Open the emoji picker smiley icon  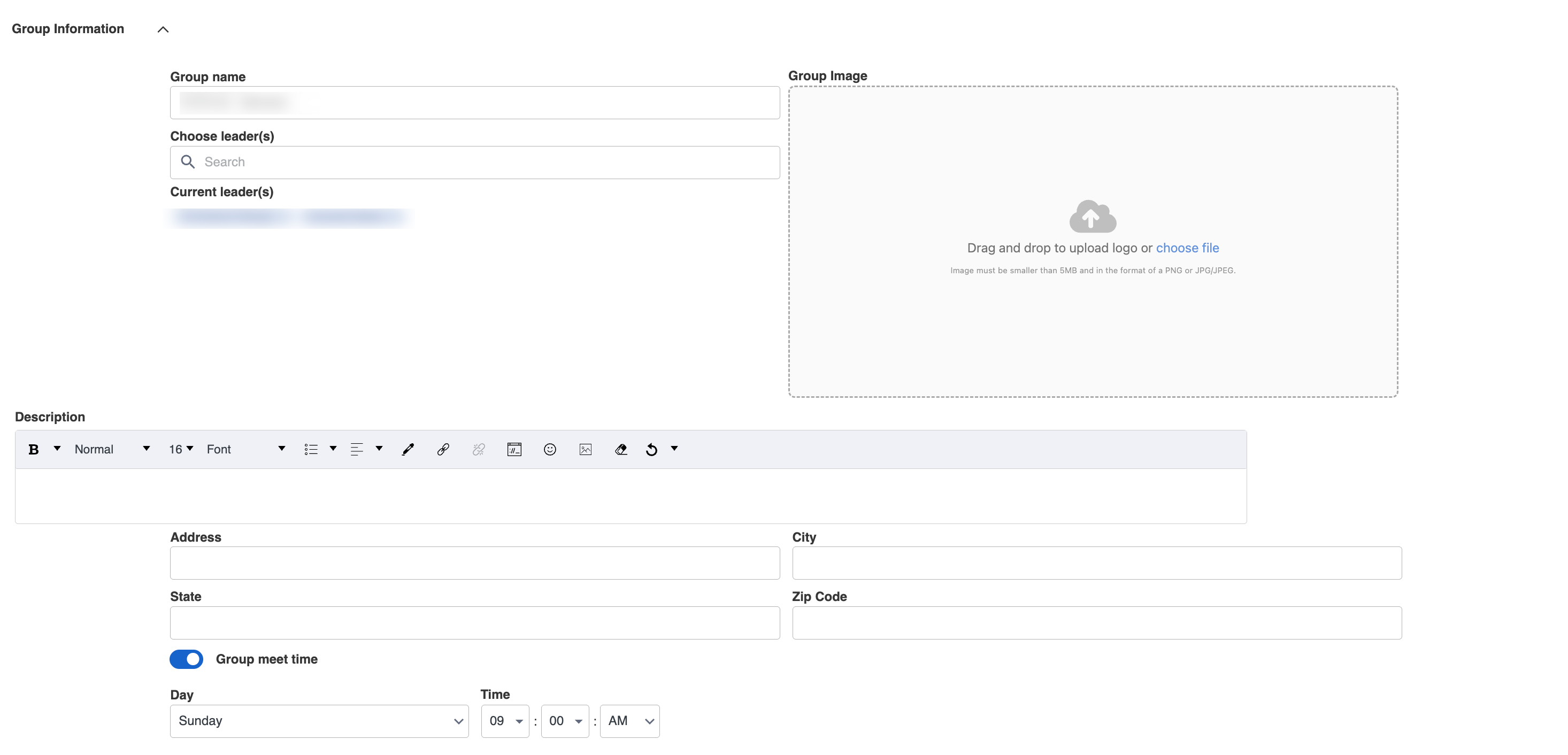coord(550,449)
